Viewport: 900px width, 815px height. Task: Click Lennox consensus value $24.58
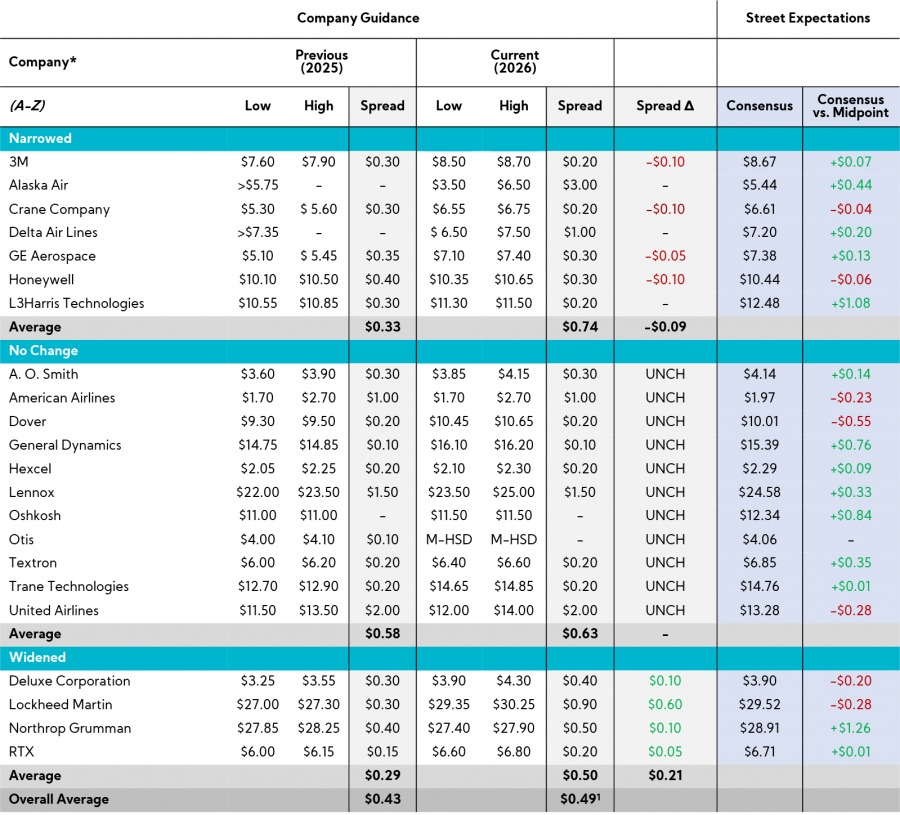[x=759, y=492]
